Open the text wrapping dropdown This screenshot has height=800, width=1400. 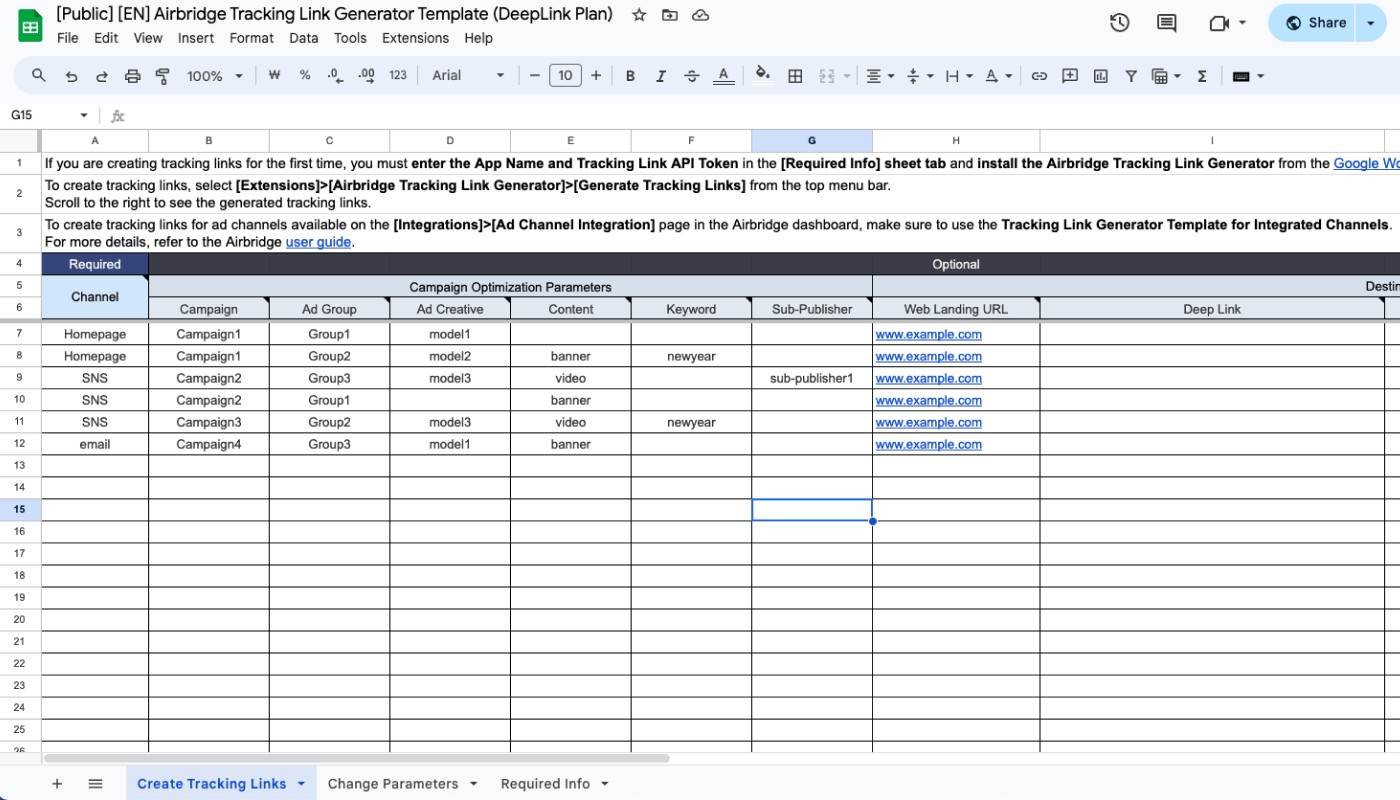(959, 76)
